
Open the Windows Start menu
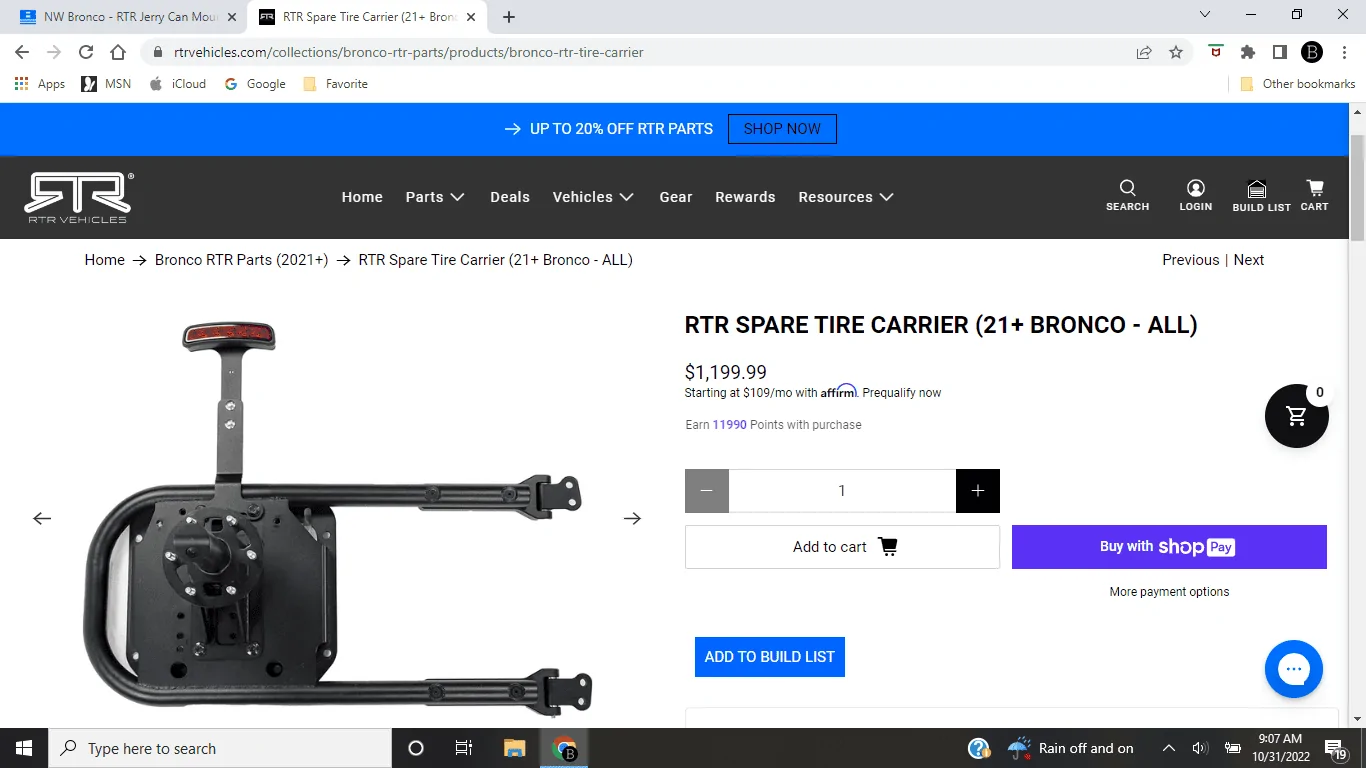click(24, 748)
